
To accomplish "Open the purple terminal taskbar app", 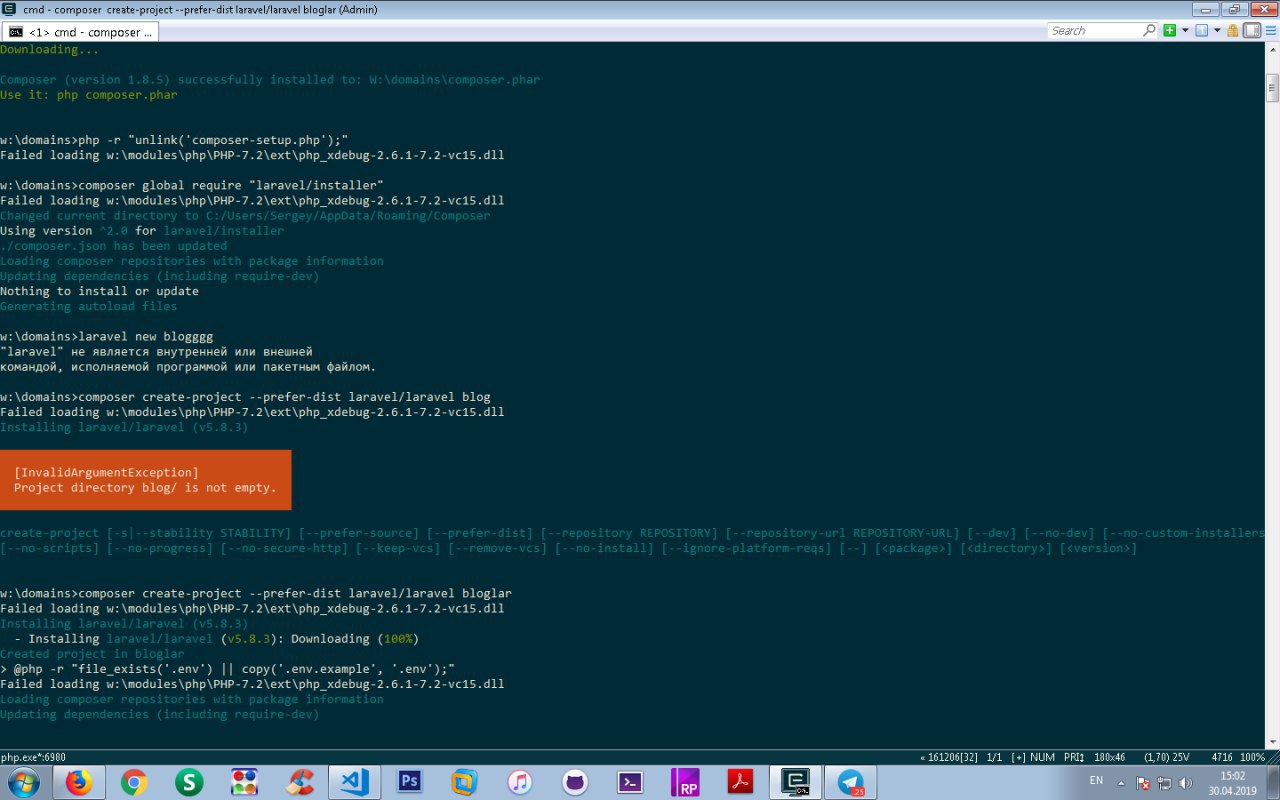I will point(629,782).
